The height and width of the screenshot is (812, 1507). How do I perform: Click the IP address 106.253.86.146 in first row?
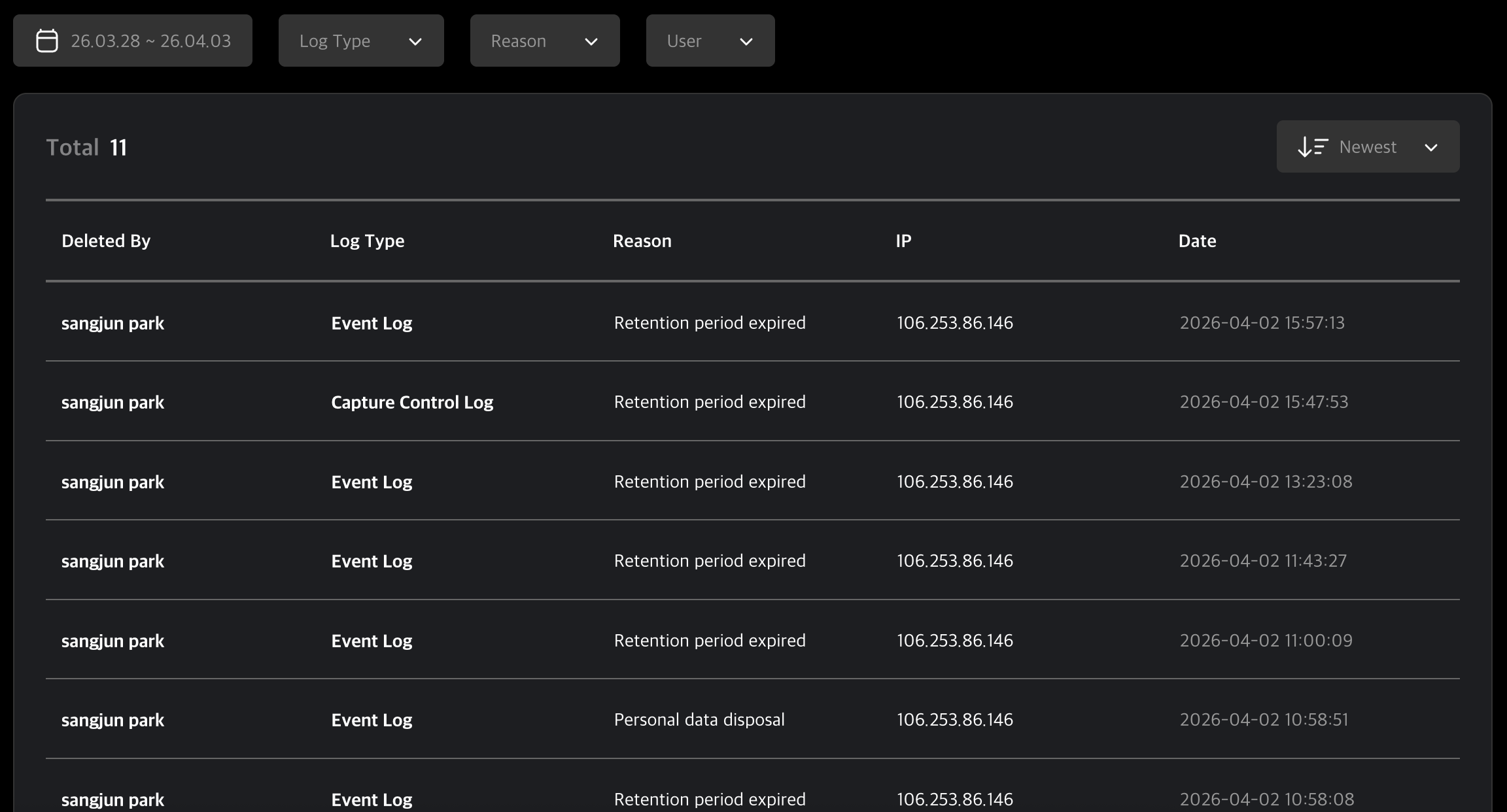pos(954,322)
